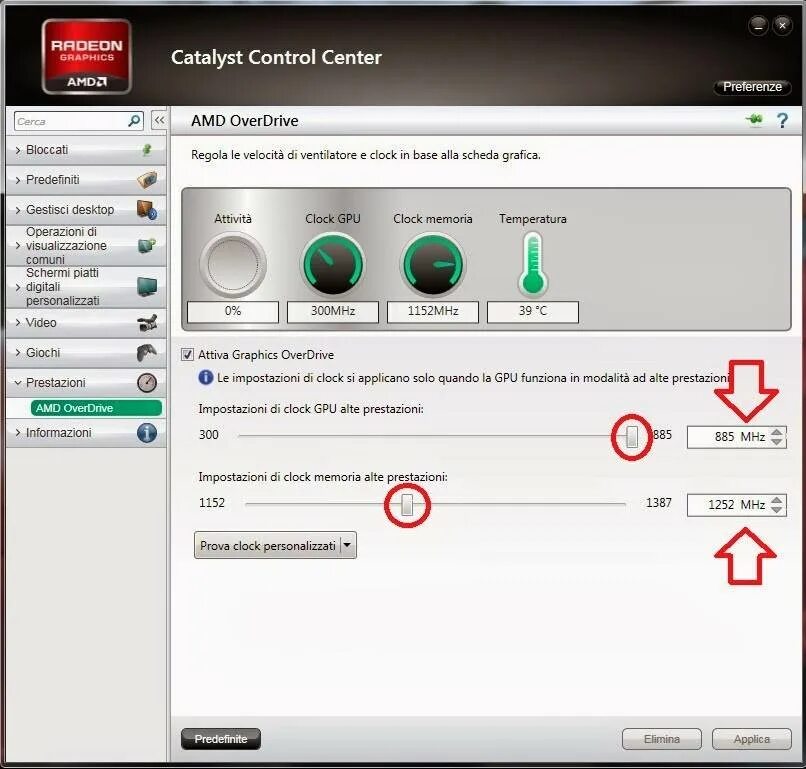Click the common display tasks monitor icon

click(x=147, y=245)
